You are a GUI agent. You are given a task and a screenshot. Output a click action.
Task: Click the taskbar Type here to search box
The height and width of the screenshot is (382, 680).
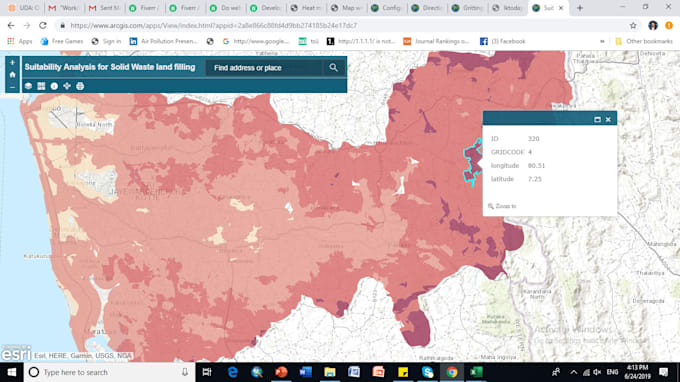108,372
